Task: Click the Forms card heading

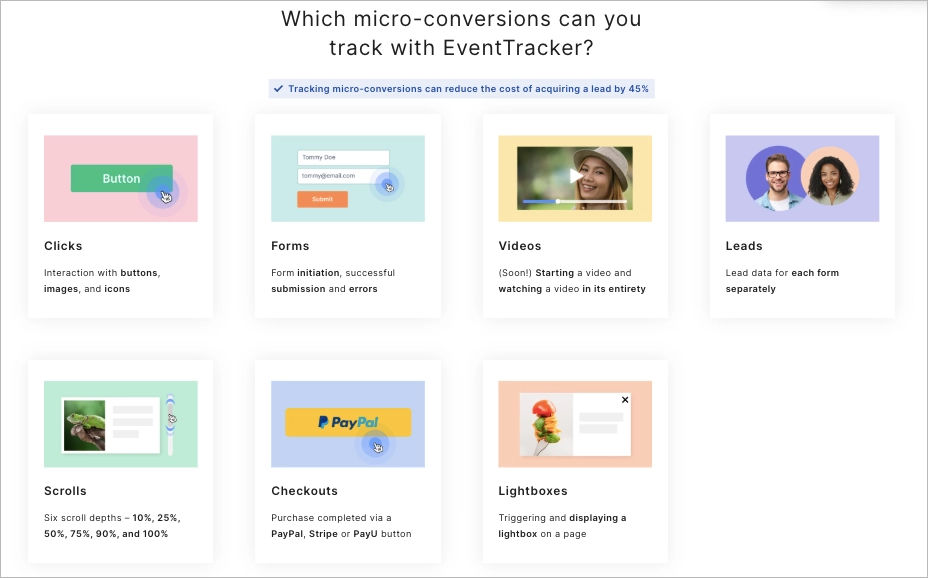Action: 290,246
